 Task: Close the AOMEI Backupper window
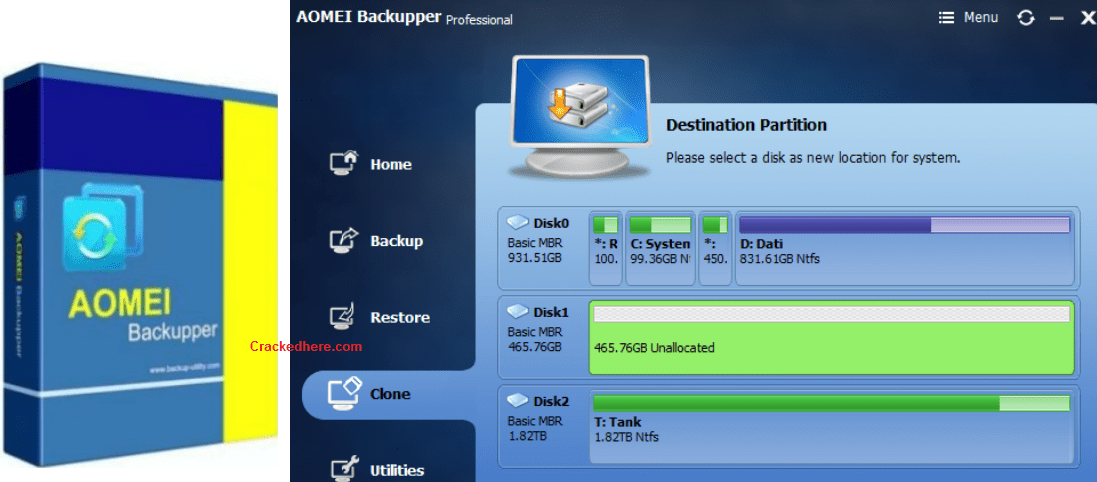[1087, 18]
